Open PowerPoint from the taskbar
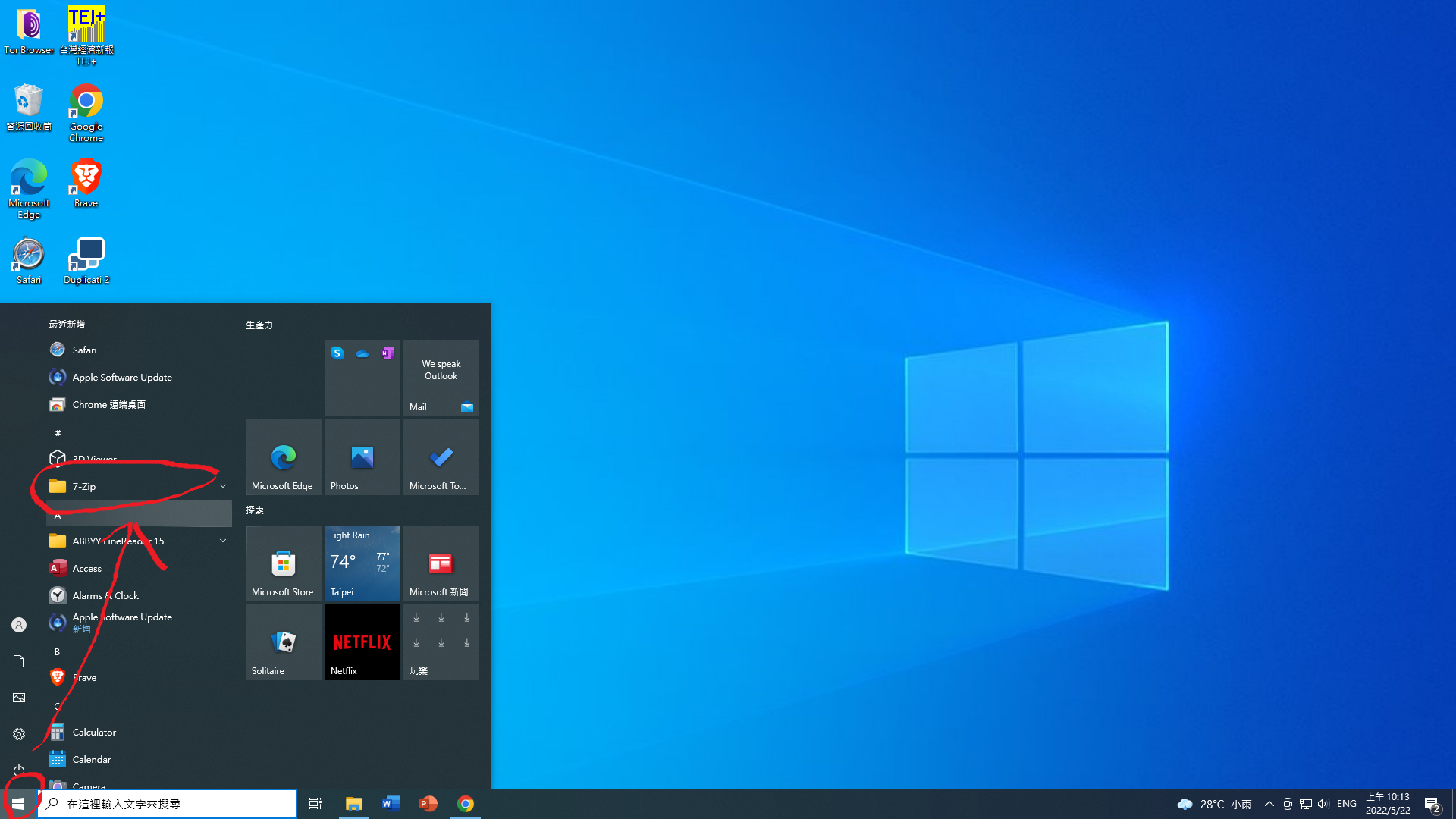The height and width of the screenshot is (819, 1456). pyautogui.click(x=428, y=804)
